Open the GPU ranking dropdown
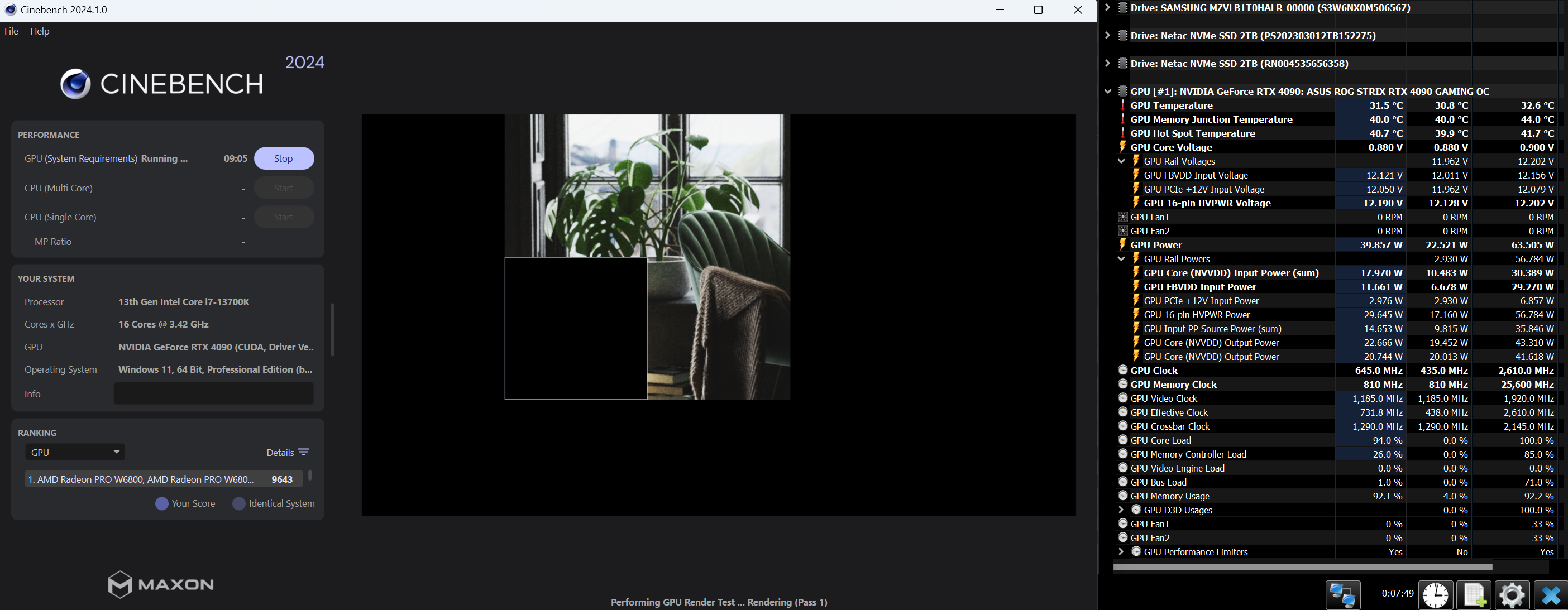 (75, 452)
